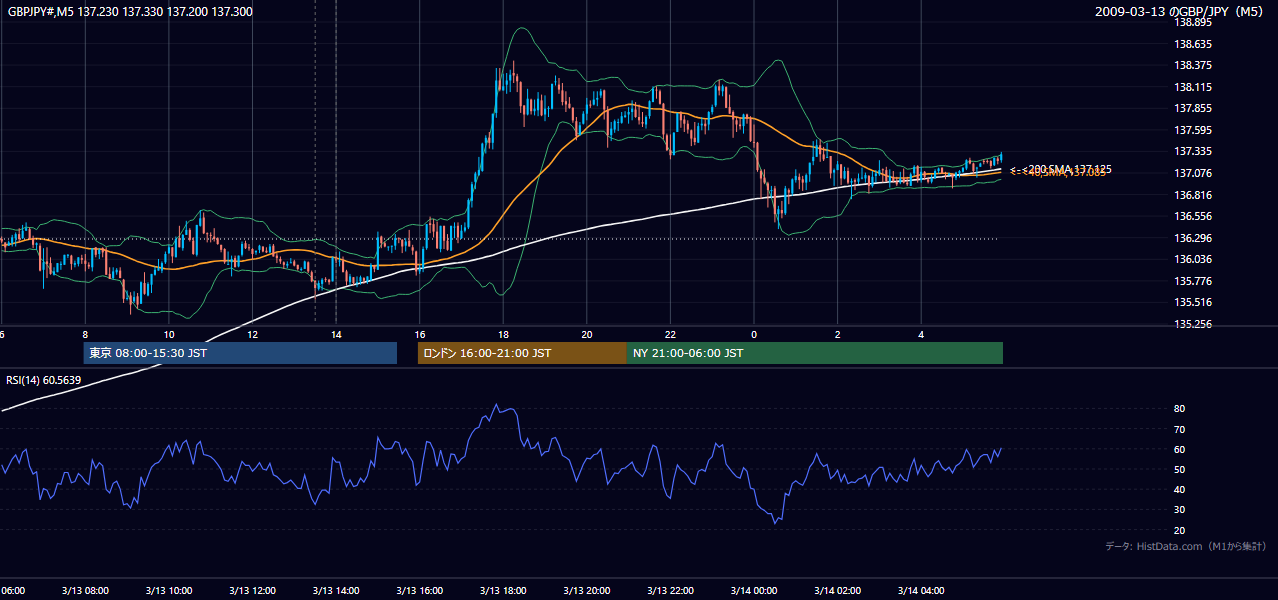Click hour label 16 under price chart
The width and height of the screenshot is (1278, 600).
[419, 334]
